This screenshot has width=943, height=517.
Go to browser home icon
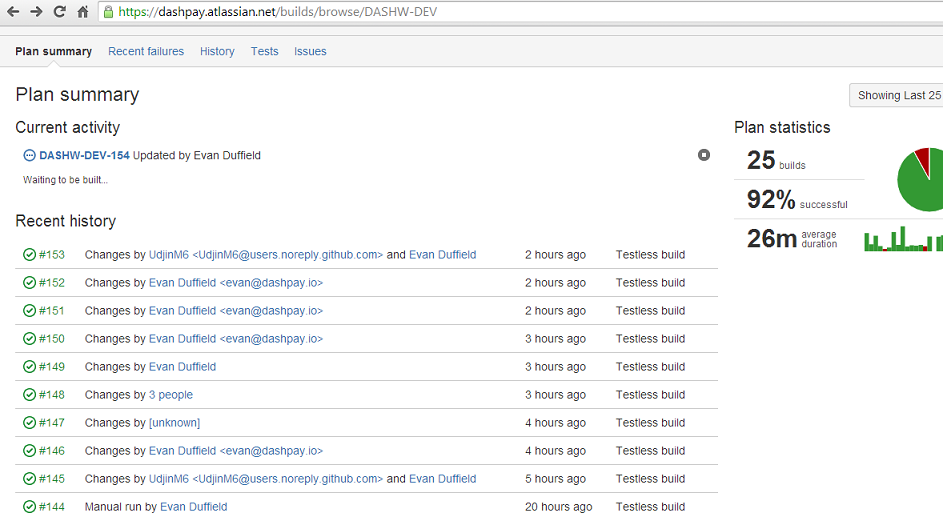click(x=83, y=11)
